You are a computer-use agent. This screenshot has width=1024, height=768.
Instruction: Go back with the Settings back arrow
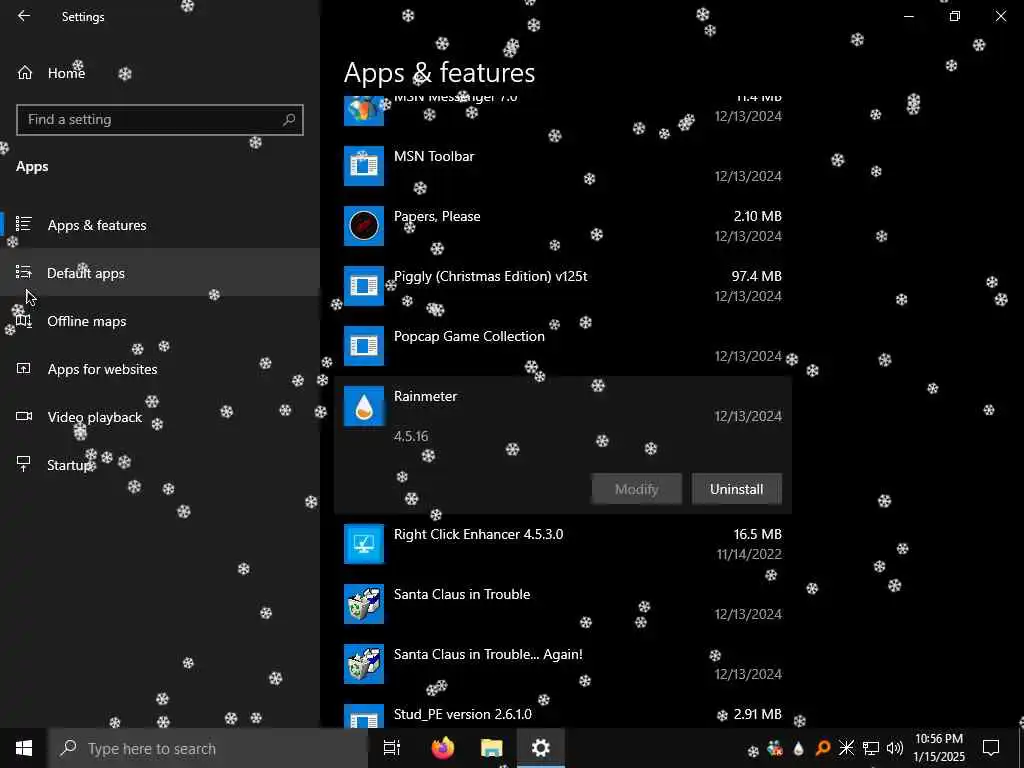24,16
